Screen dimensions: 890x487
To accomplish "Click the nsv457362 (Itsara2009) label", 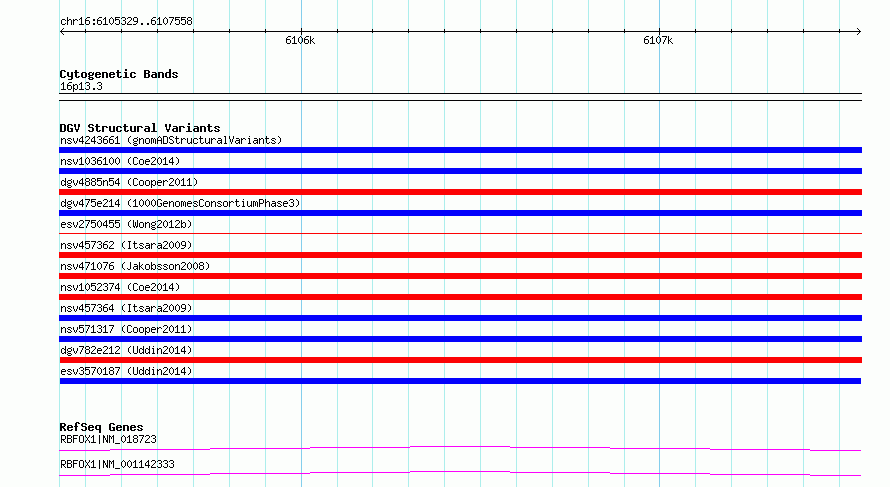I will tap(126, 245).
